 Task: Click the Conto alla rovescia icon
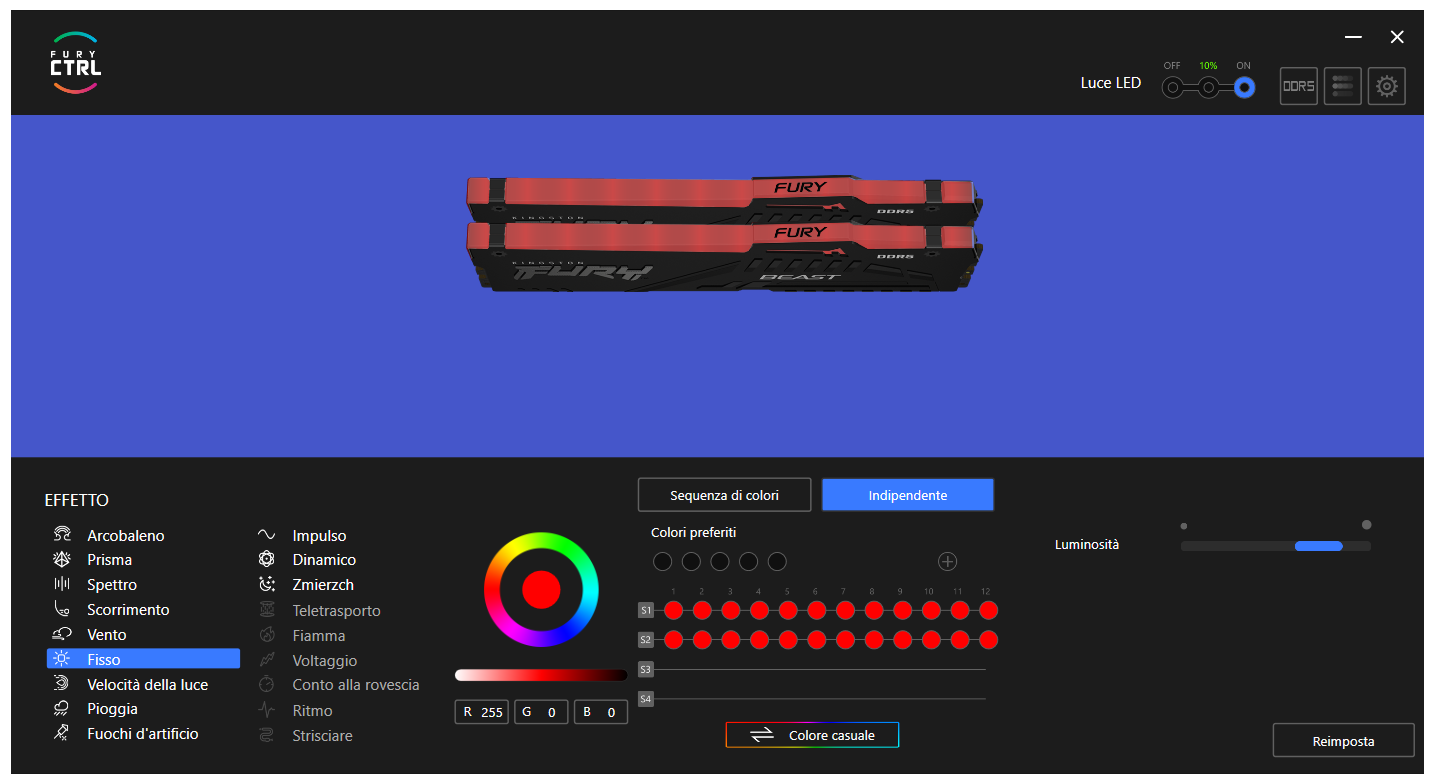[x=267, y=685]
